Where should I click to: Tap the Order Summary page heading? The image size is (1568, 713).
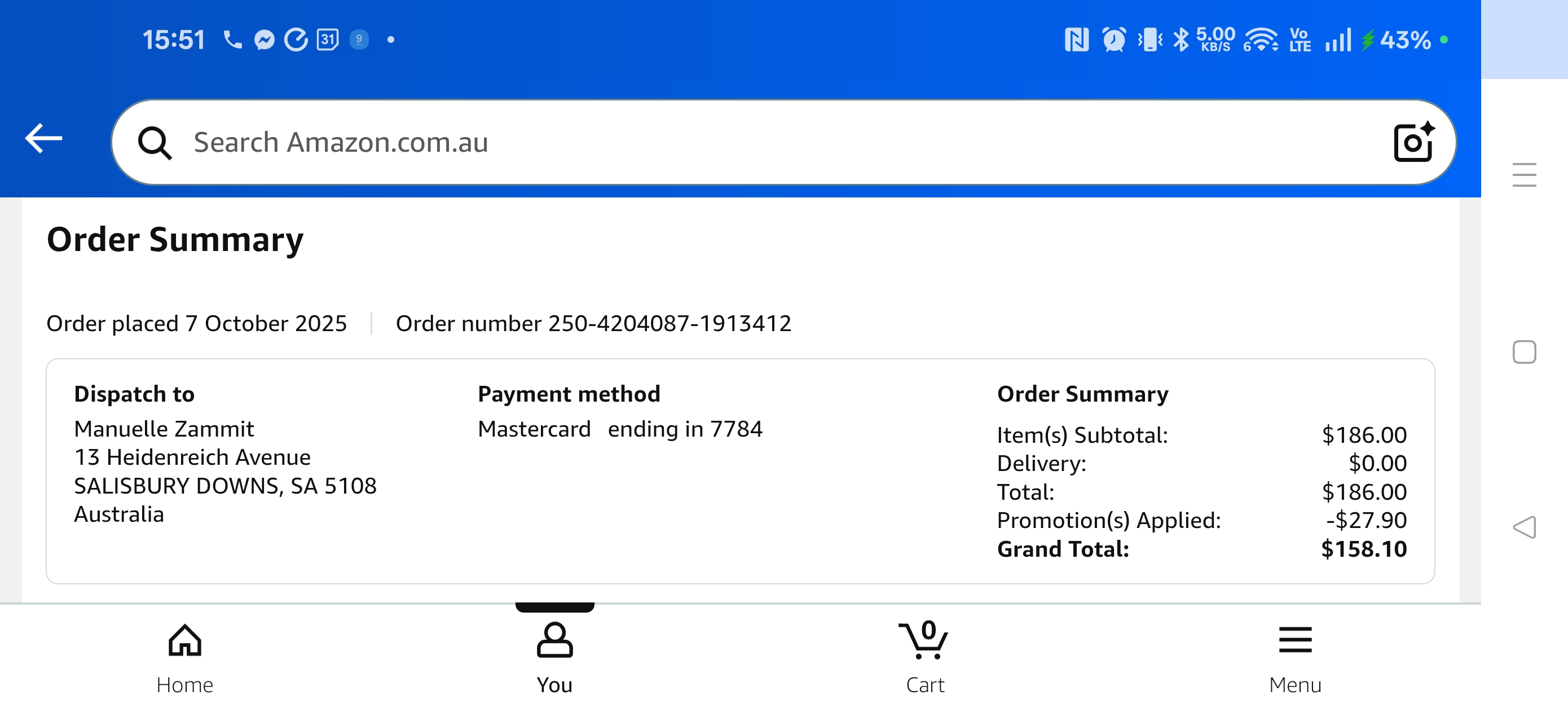[175, 239]
